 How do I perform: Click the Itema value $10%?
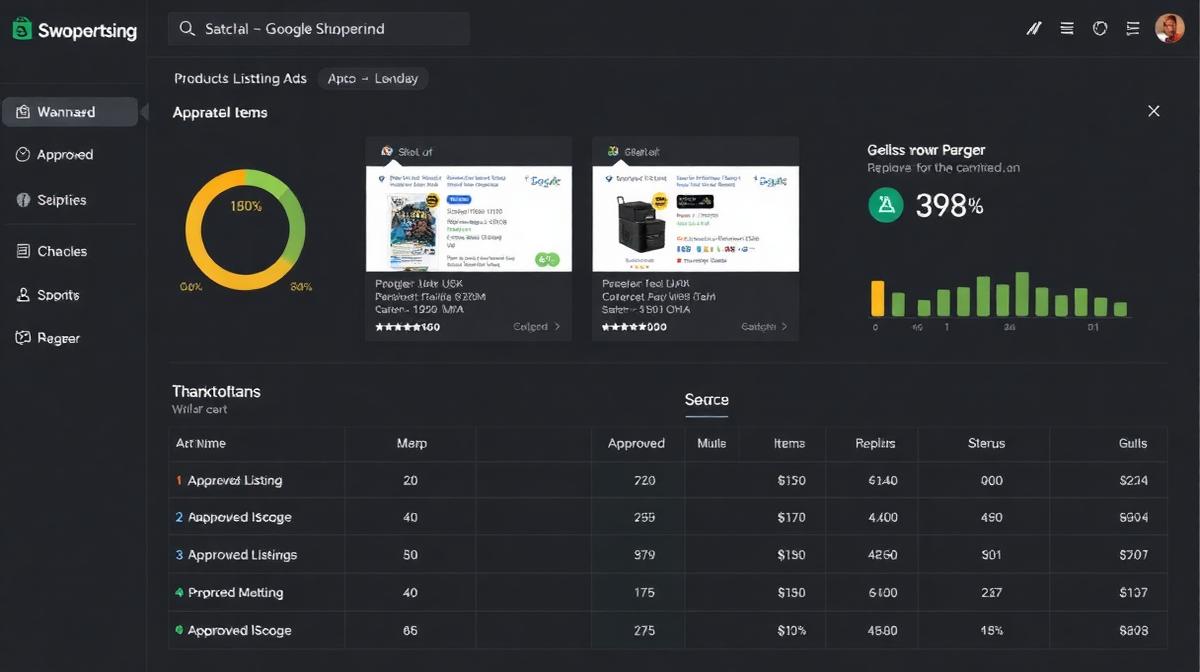[791, 631]
